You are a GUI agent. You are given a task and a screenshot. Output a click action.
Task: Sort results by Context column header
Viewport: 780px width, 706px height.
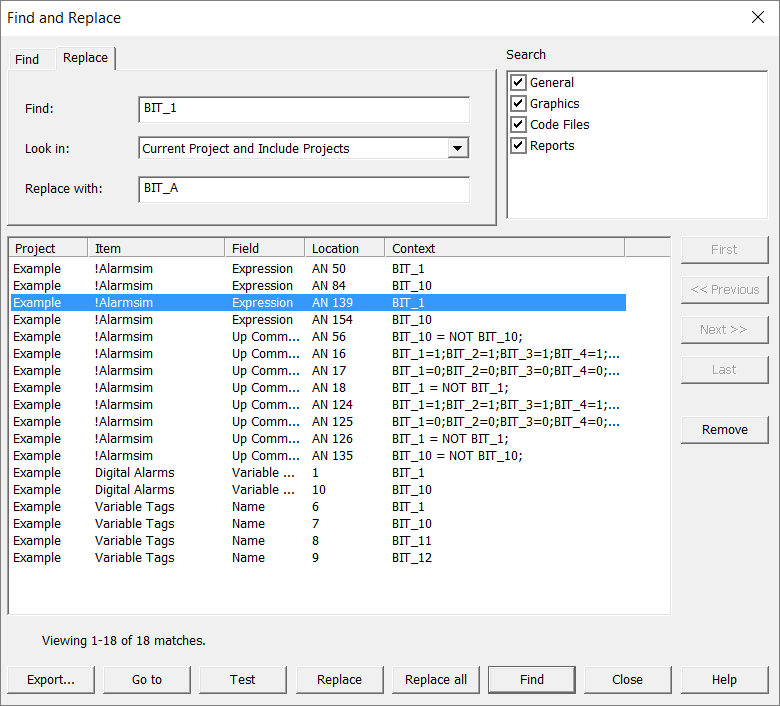[504, 249]
